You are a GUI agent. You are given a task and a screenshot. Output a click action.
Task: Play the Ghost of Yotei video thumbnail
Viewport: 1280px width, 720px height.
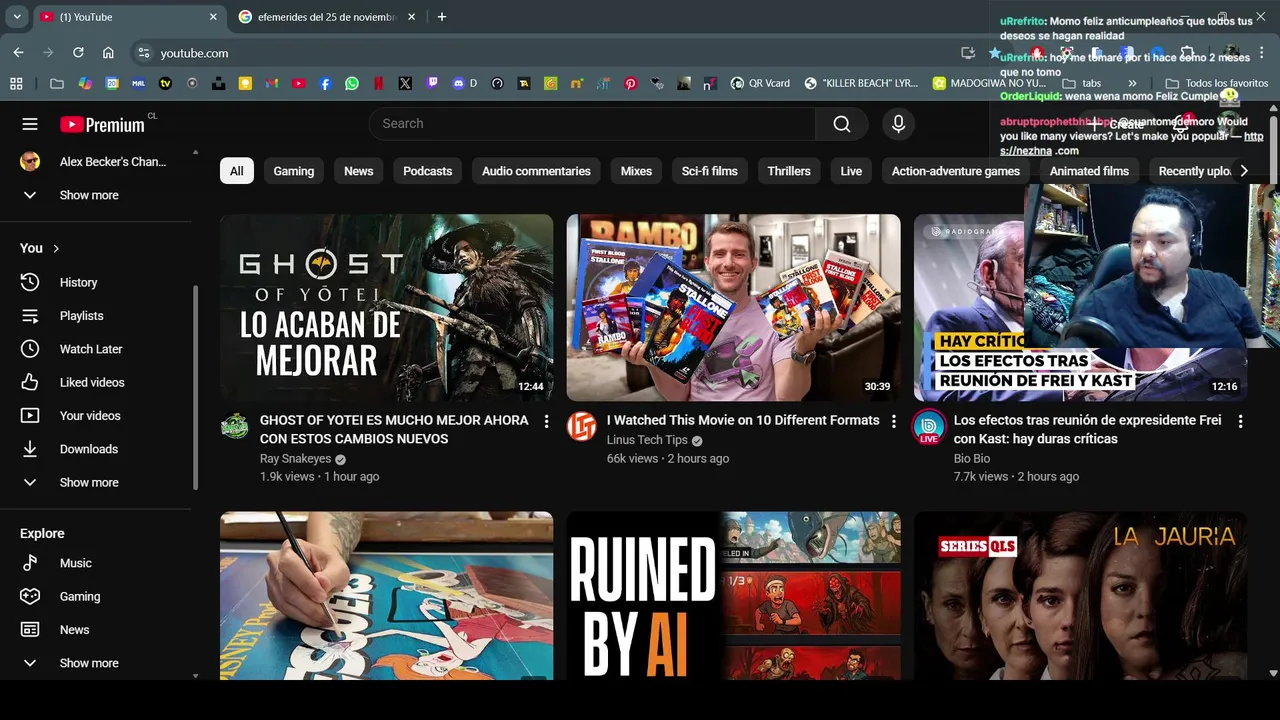[386, 307]
